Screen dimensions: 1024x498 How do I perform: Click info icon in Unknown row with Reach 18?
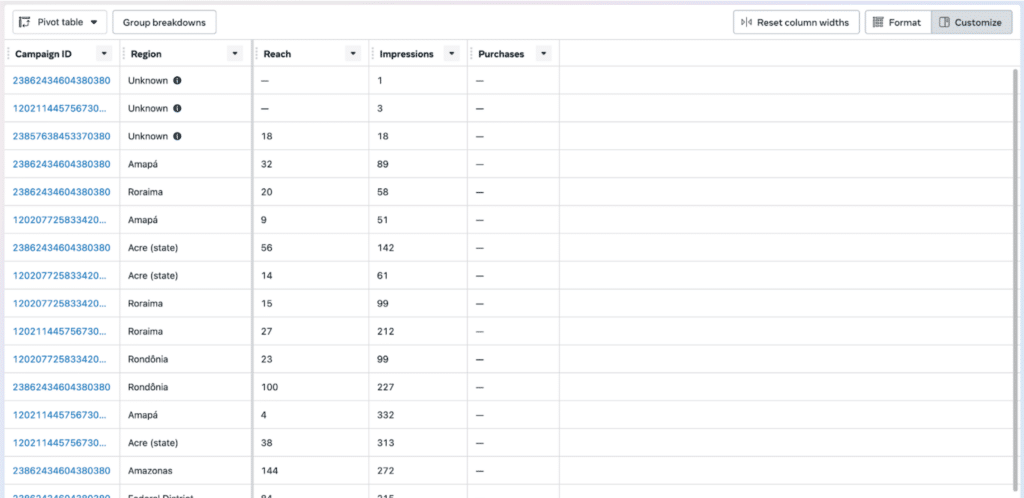177,136
